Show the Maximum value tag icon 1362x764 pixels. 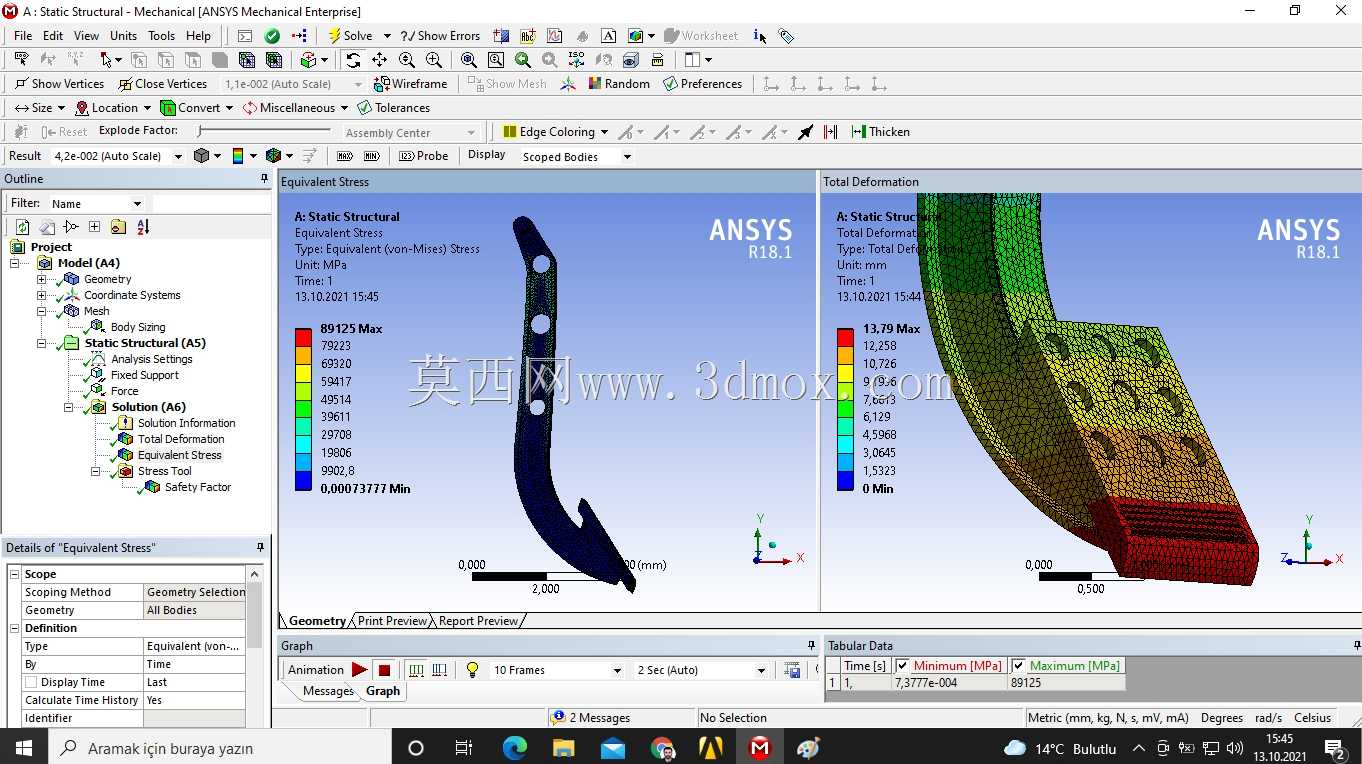pyautogui.click(x=345, y=156)
